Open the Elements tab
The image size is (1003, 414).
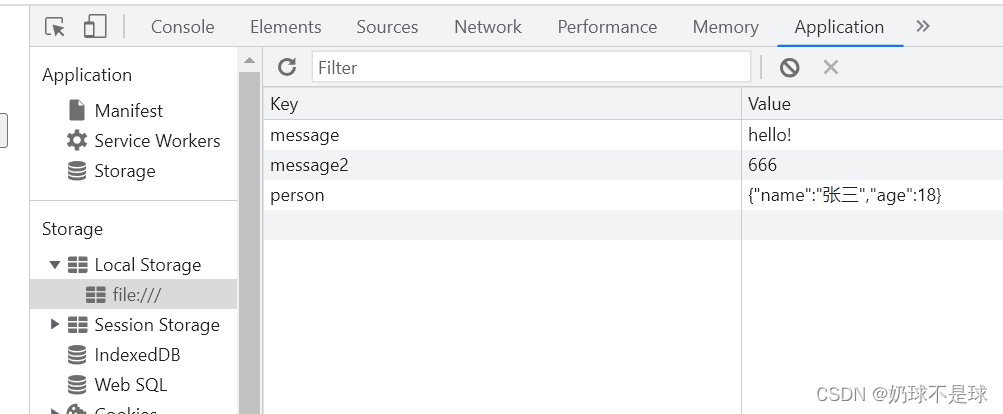[286, 27]
